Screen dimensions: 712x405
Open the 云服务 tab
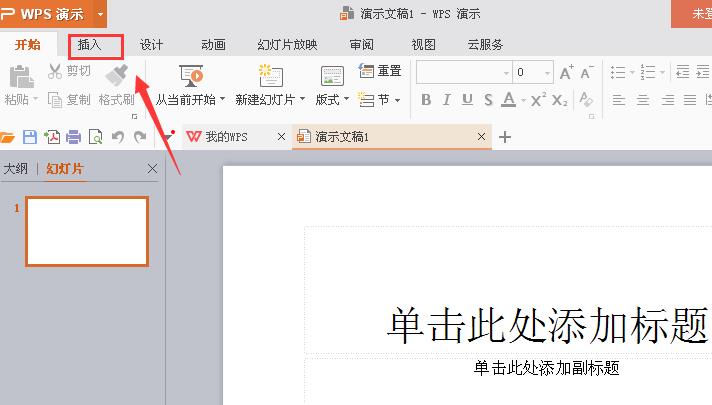tap(485, 44)
